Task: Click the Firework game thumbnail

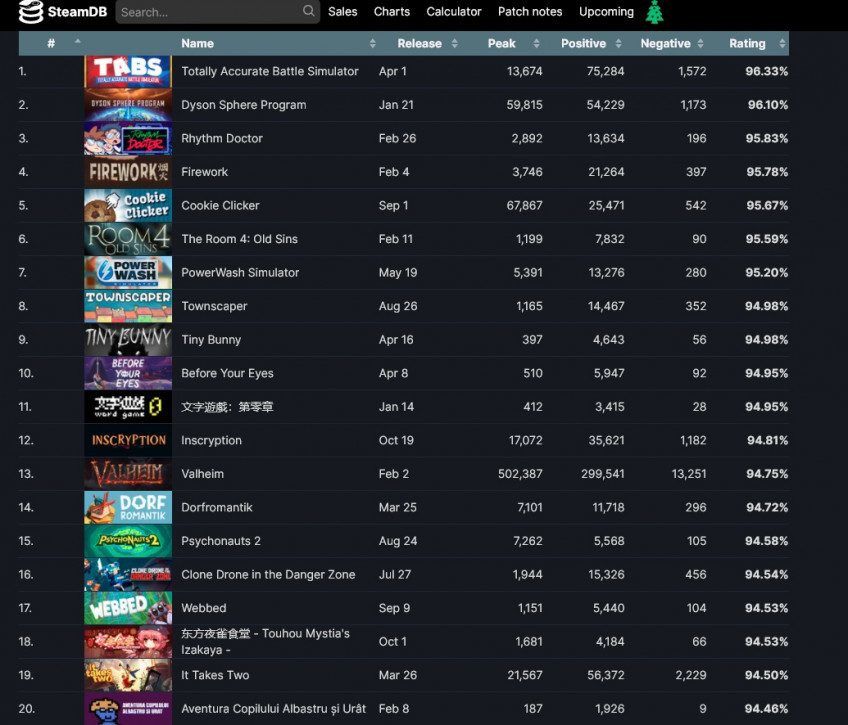Action: coord(128,172)
